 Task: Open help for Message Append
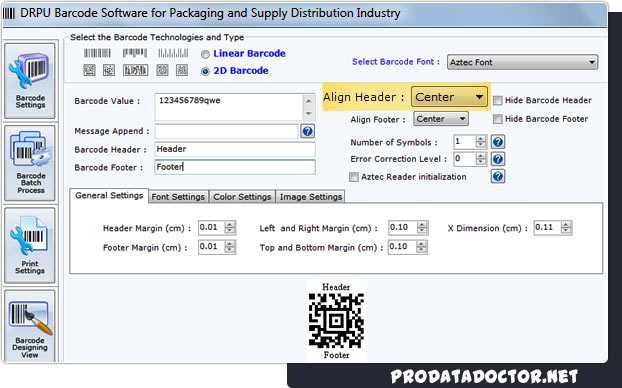pyautogui.click(x=307, y=131)
